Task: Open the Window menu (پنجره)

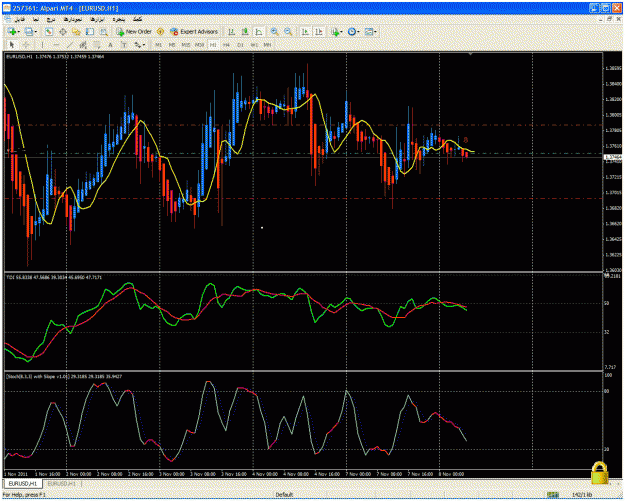Action: [x=119, y=19]
